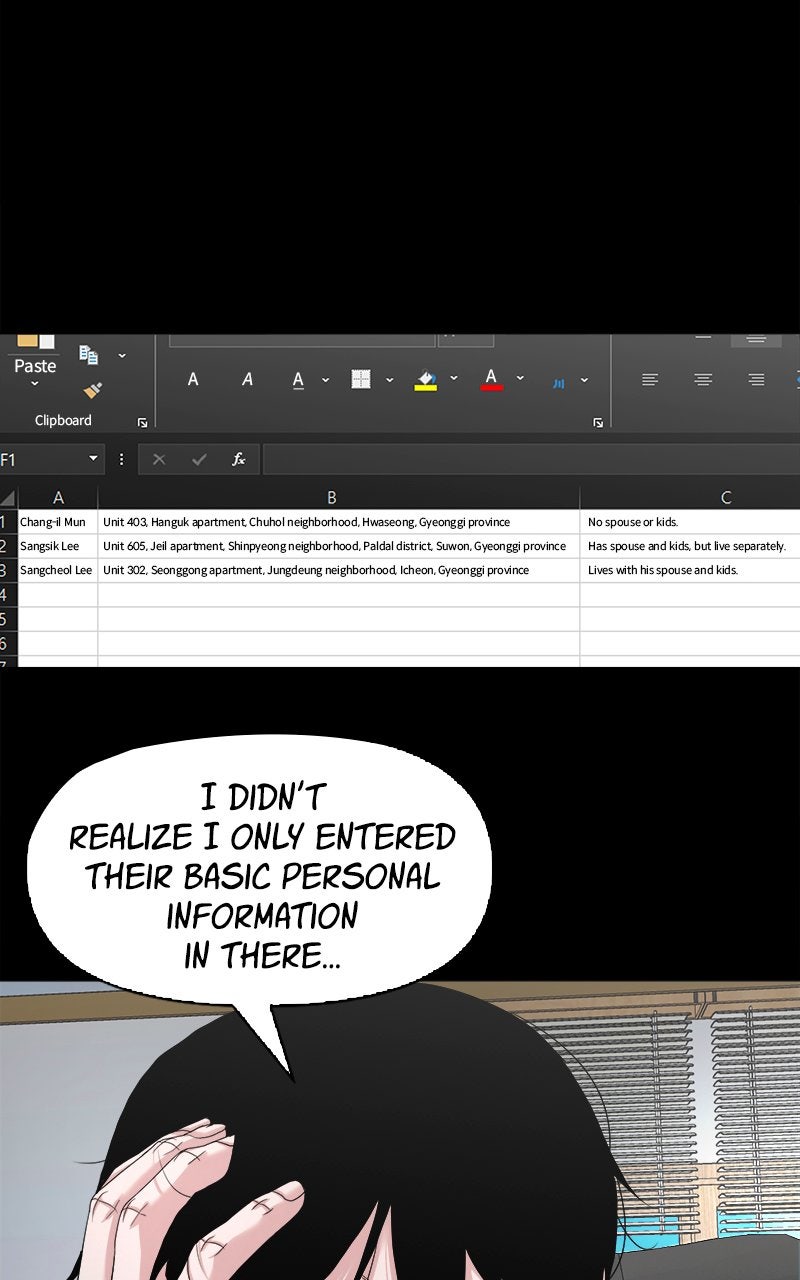Expand the borders dropdown arrow
800x1280 pixels.
point(389,379)
